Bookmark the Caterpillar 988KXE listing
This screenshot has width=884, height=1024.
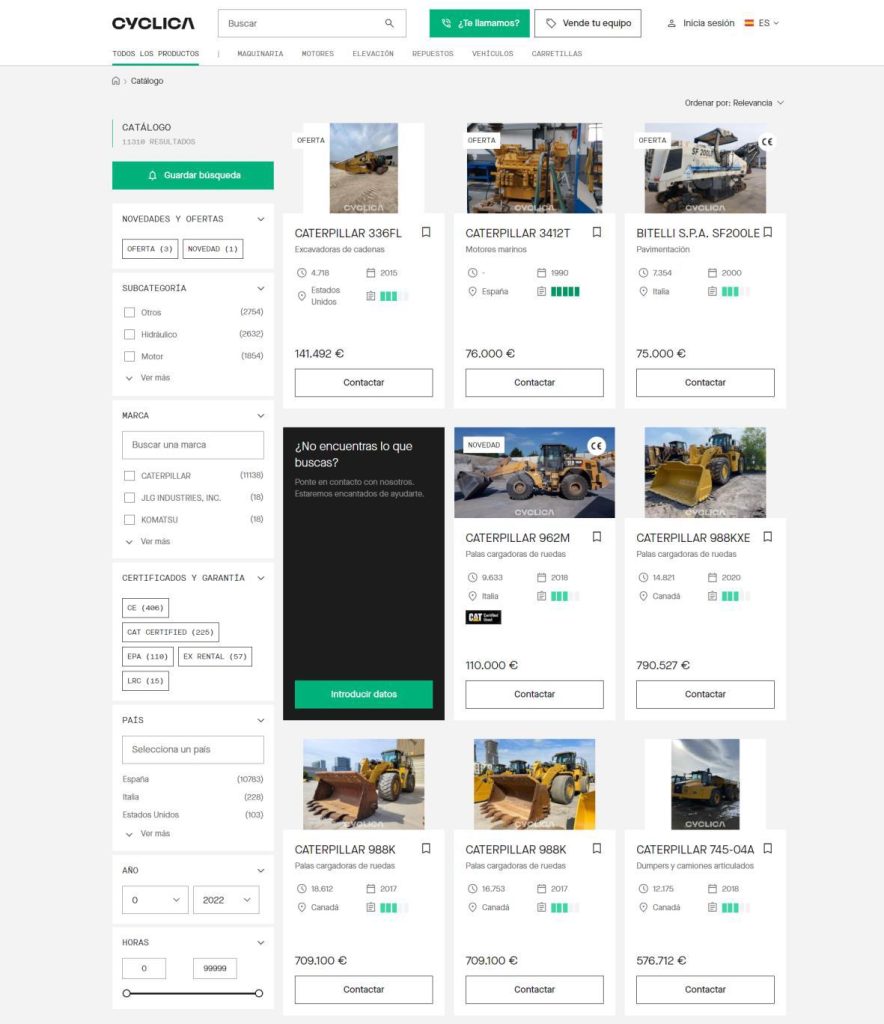click(768, 537)
